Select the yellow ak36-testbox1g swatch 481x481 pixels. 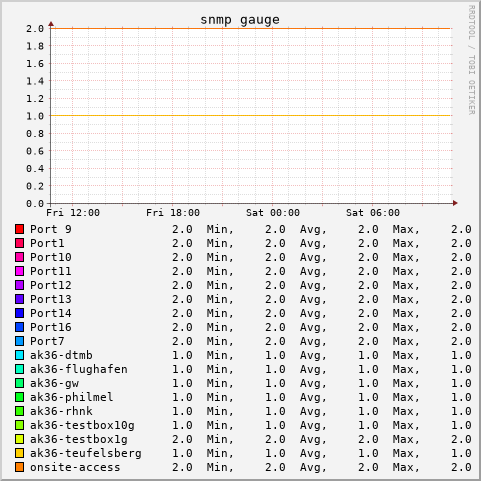(19, 439)
